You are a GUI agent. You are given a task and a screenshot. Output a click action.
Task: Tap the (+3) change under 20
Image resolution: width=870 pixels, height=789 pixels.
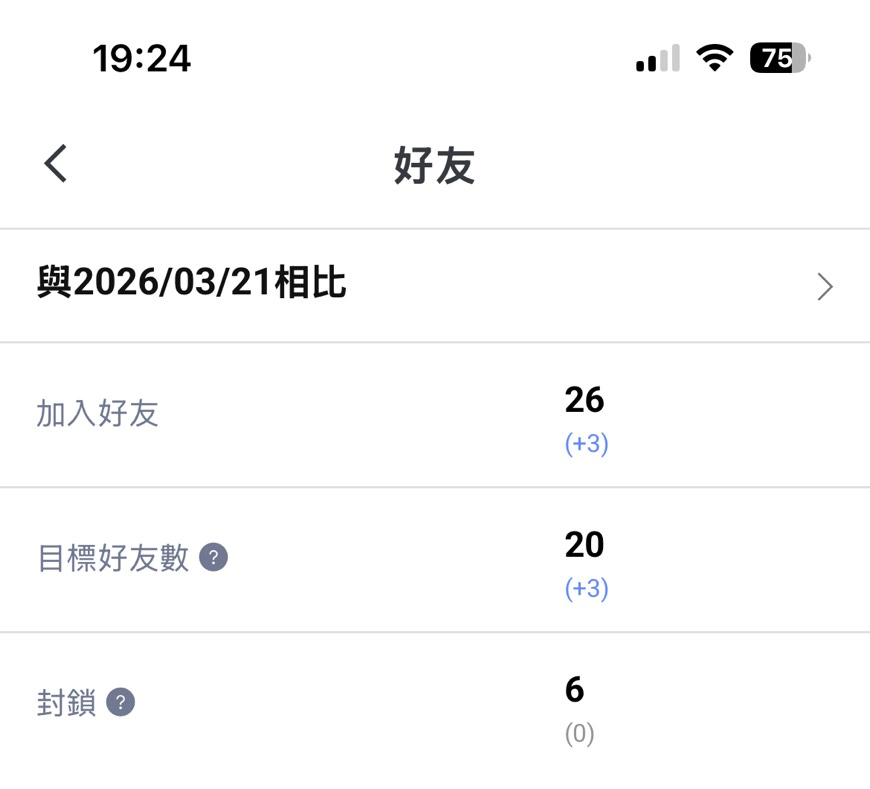[x=586, y=589]
